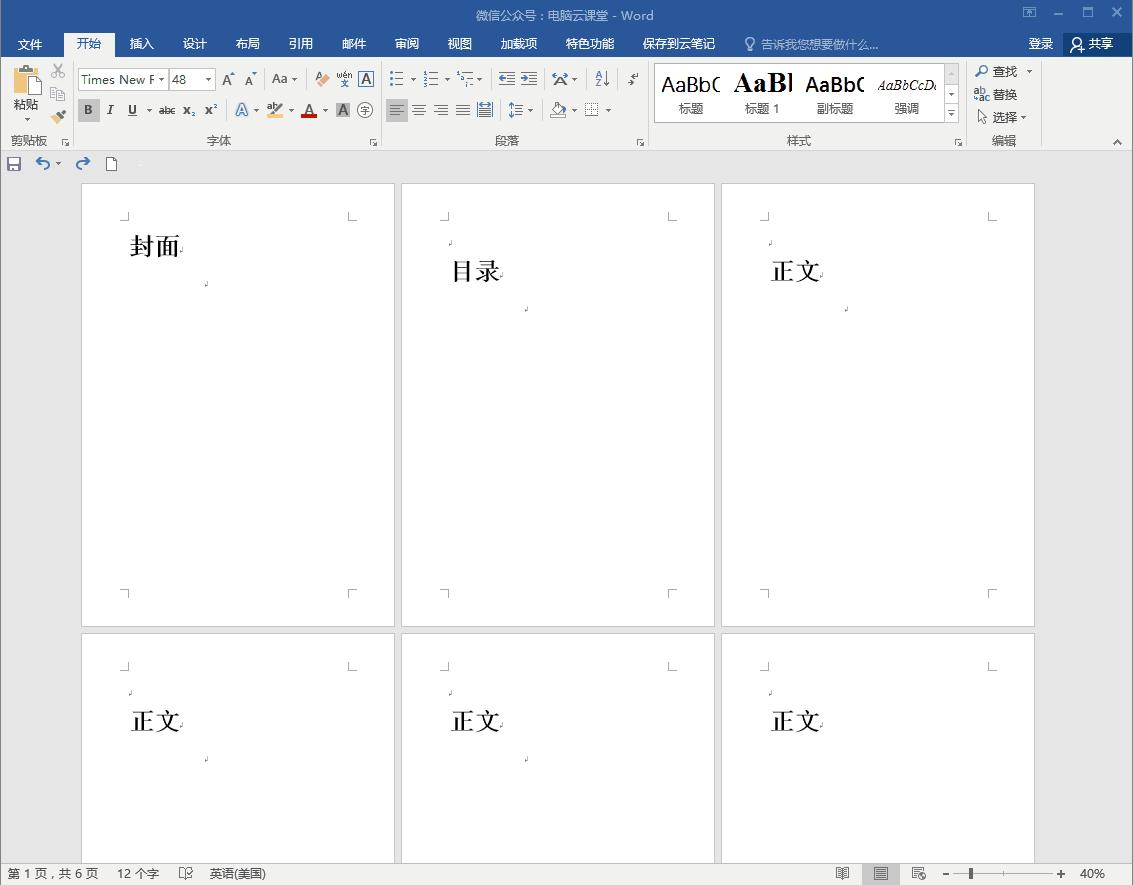Click the enclosed character (字) icon
The width and height of the screenshot is (1133, 885).
pos(366,110)
